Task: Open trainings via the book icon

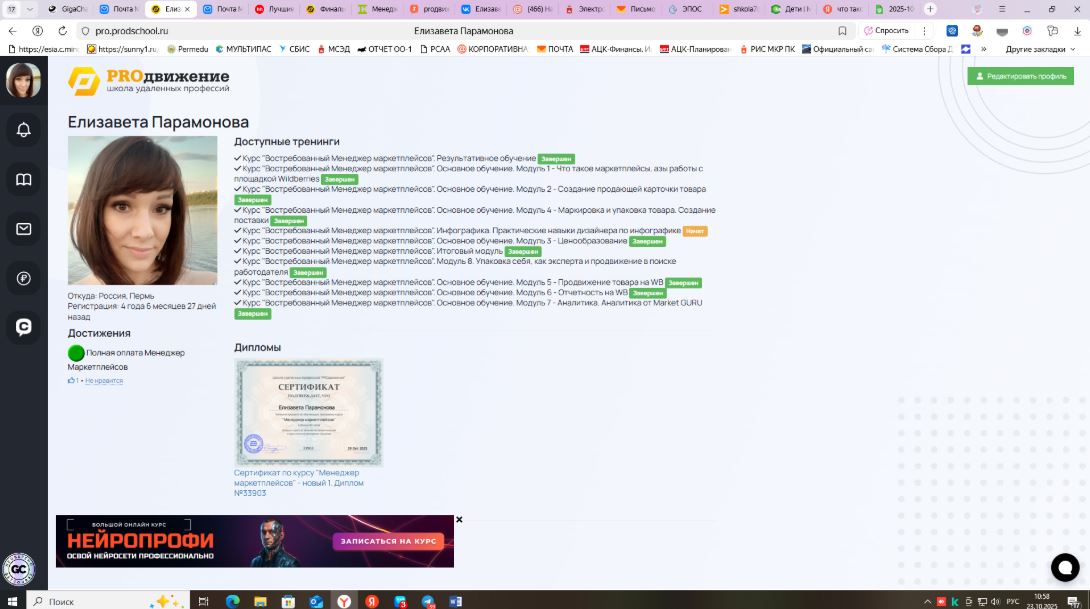Action: tap(23, 180)
